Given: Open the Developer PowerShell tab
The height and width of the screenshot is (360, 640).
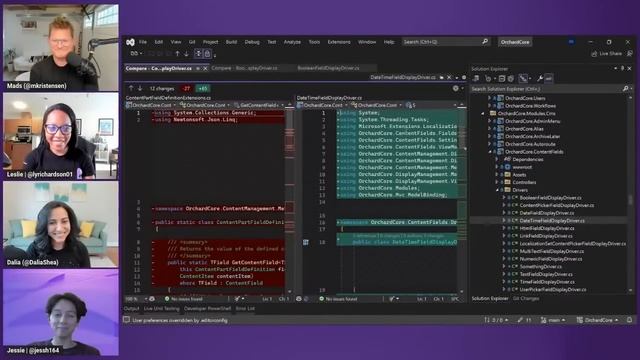Looking at the screenshot, I should pyautogui.click(x=207, y=309).
